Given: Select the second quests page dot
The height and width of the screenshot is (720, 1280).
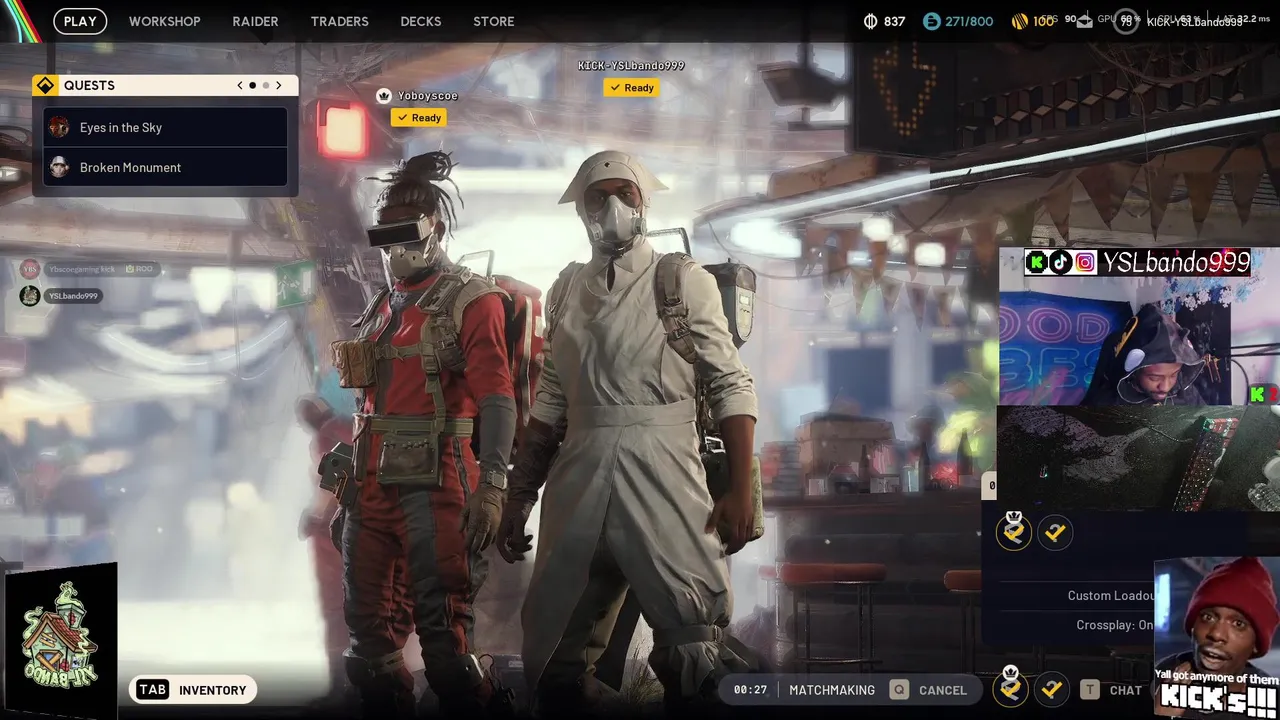Looking at the screenshot, I should pos(266,85).
